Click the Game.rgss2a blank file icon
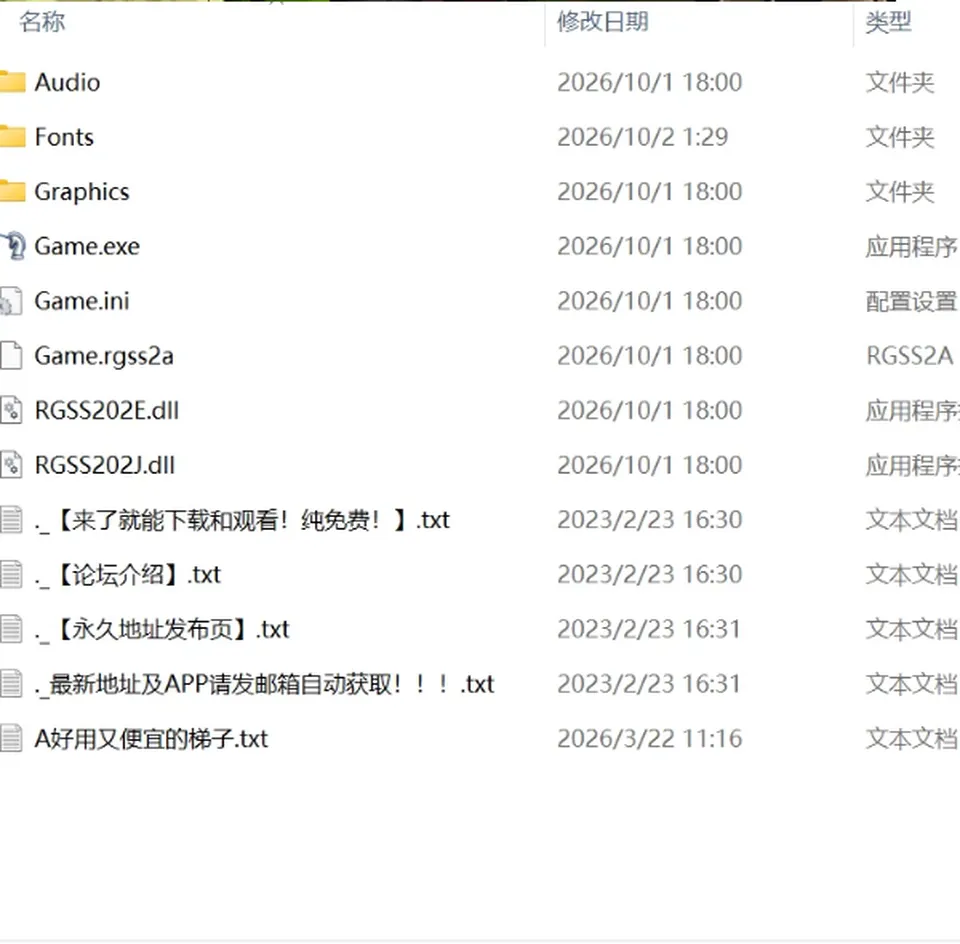The width and height of the screenshot is (960, 944). (x=11, y=356)
